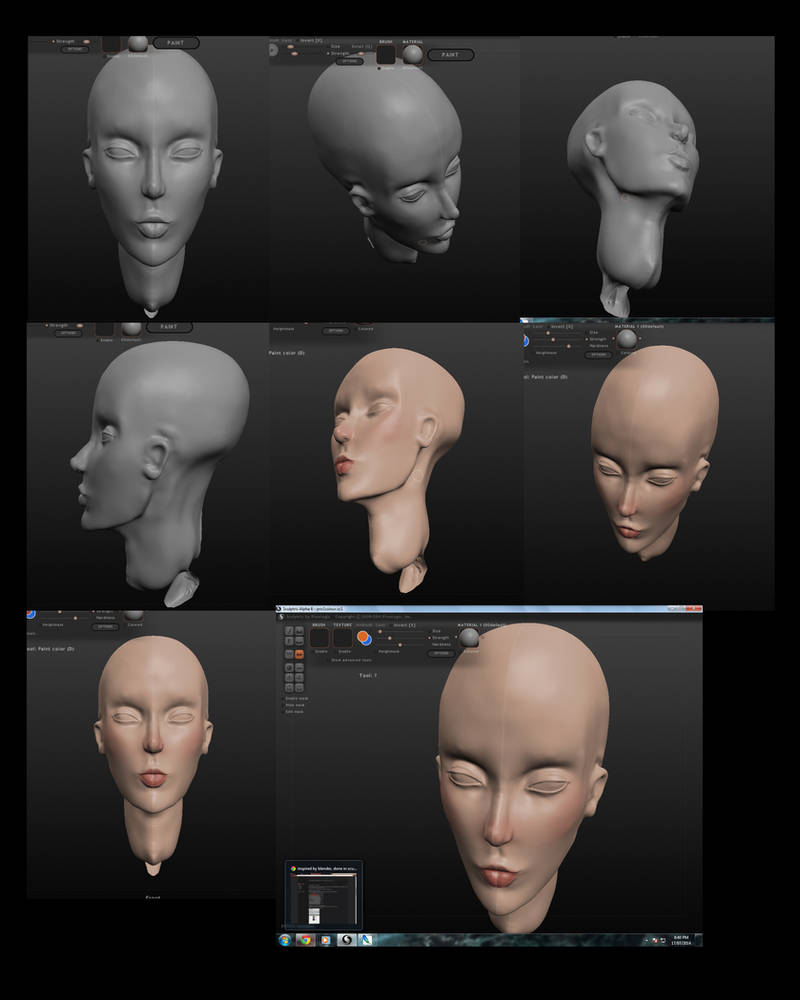Toggle Enable under the Texture swatch
Viewport: 800px width, 1000px height.
(x=344, y=652)
